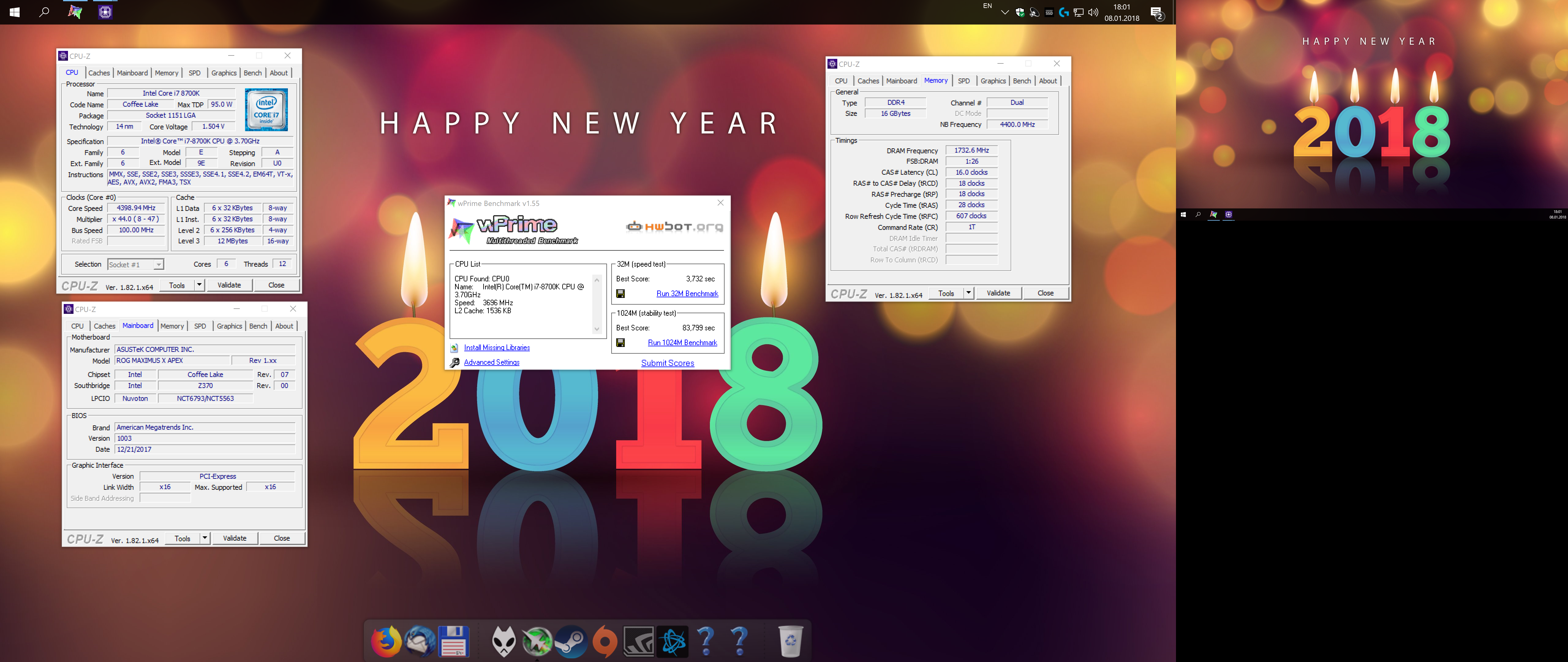
Task: Launch Origin from the dock
Action: (x=605, y=641)
